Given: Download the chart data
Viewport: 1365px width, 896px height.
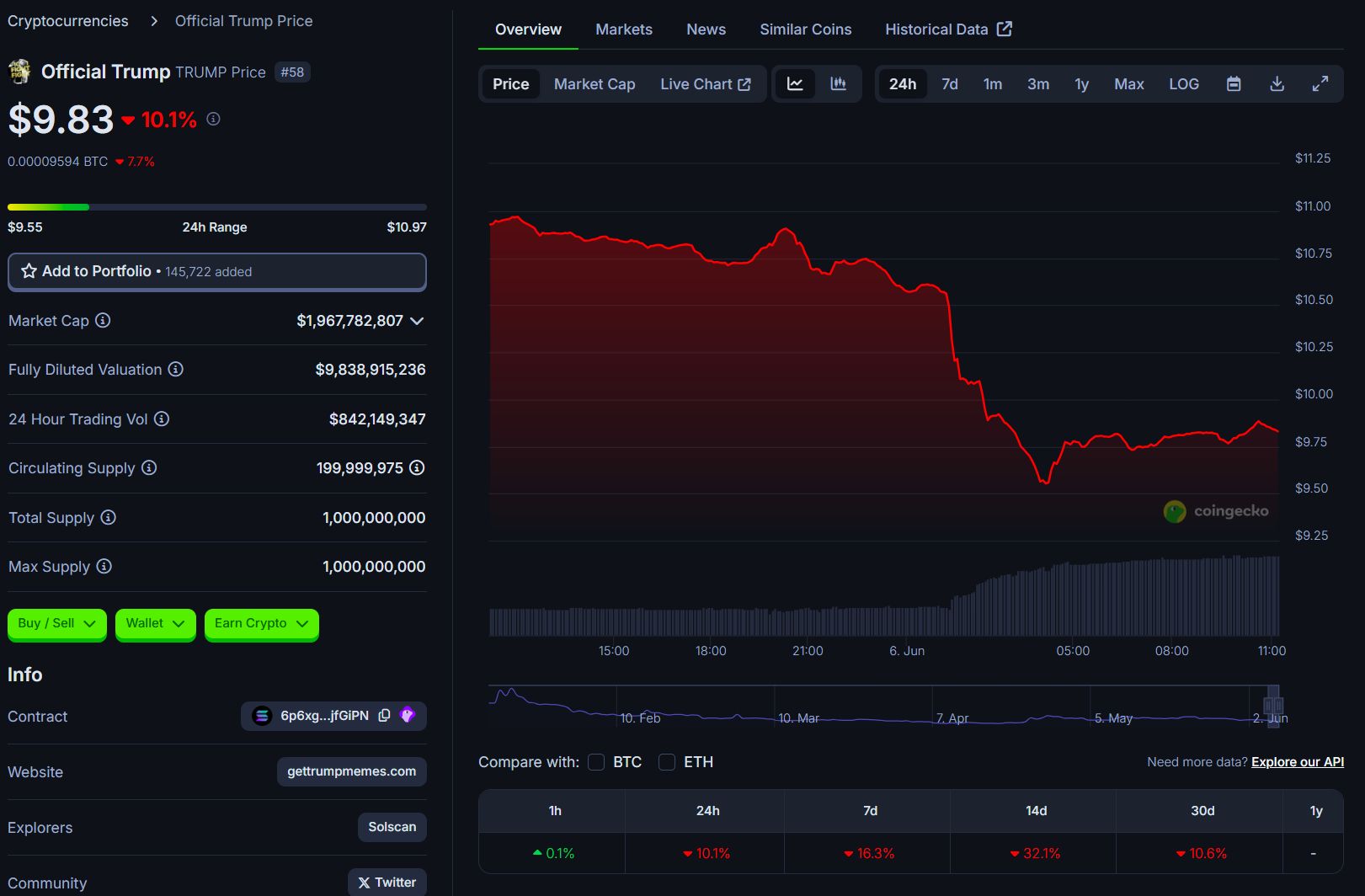Looking at the screenshot, I should tap(1277, 83).
